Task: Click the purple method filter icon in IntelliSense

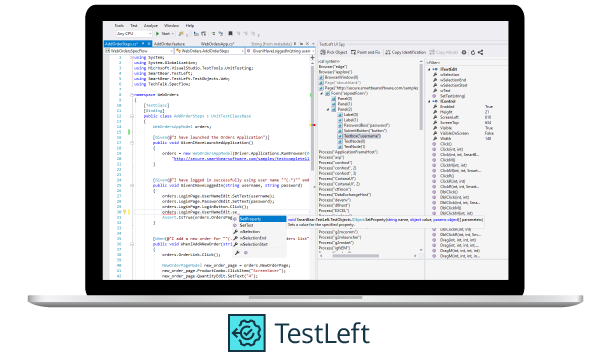Action: (x=246, y=253)
